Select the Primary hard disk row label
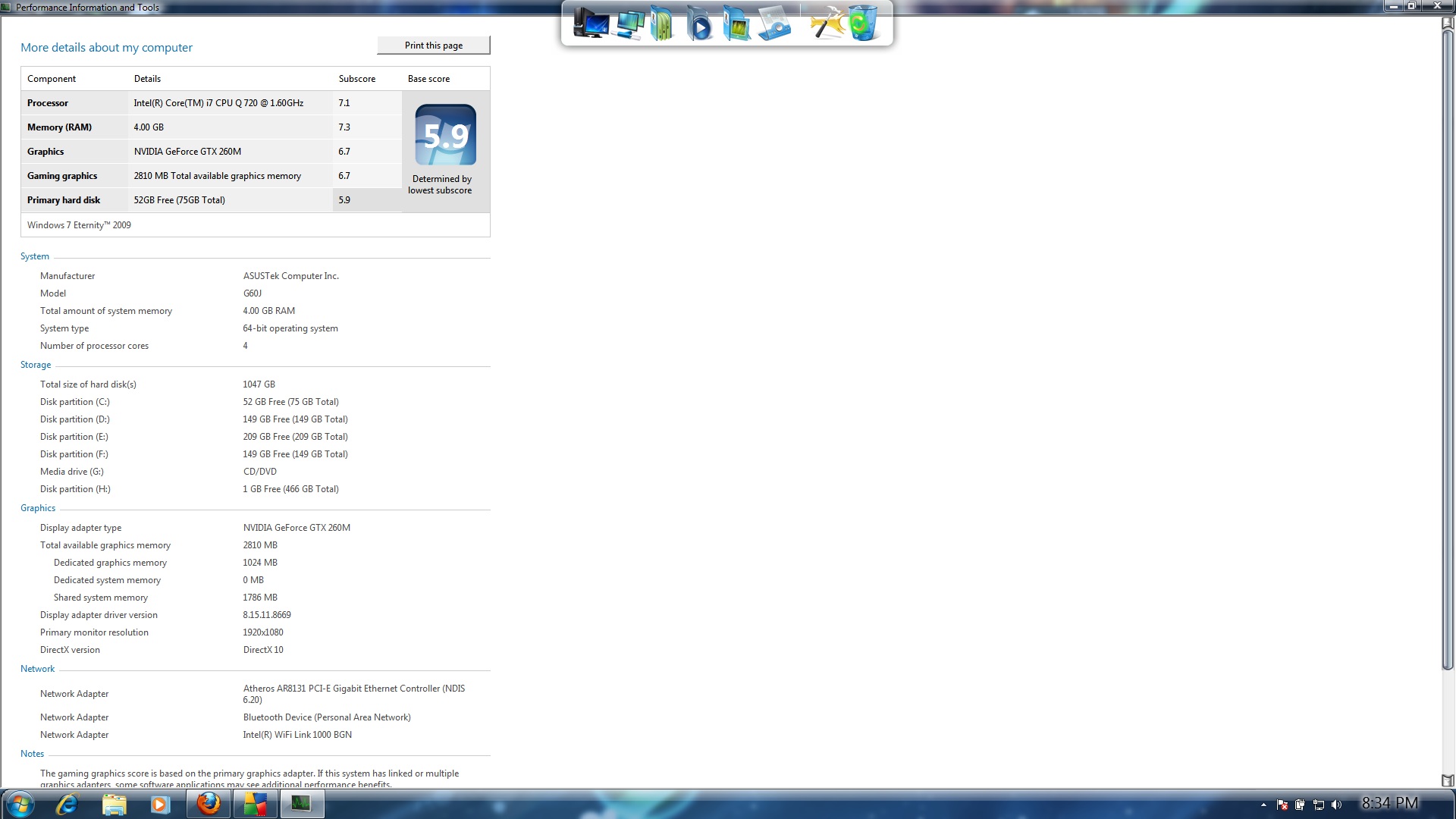This screenshot has width=1456, height=819. pos(64,200)
